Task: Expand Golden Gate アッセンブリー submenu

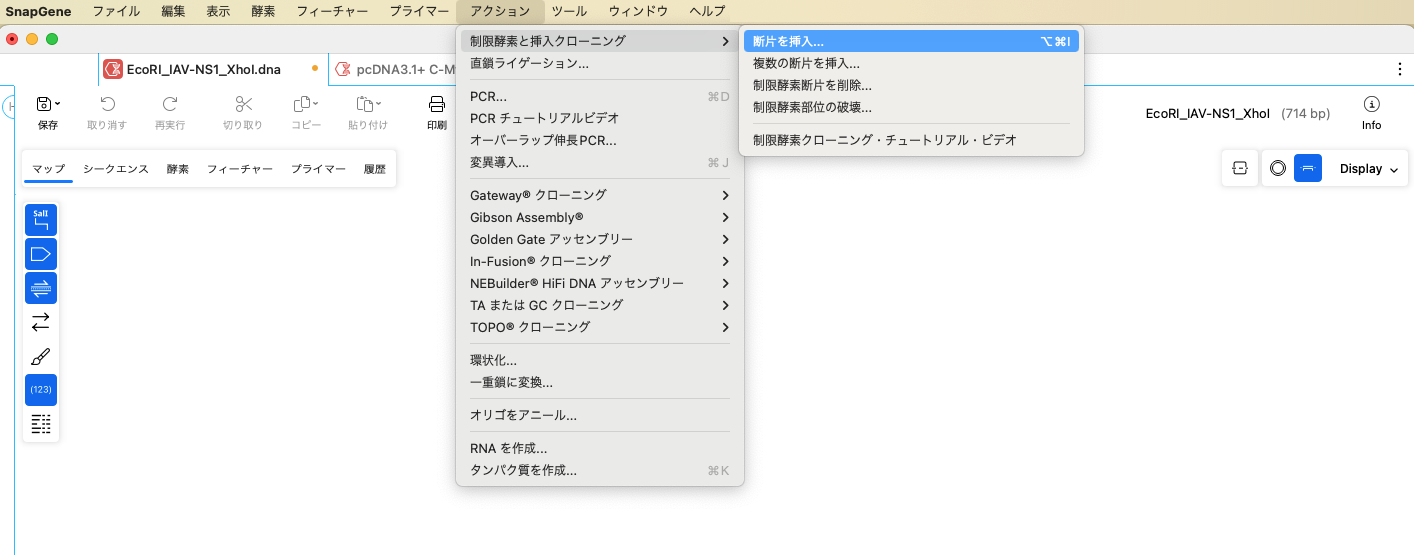Action: click(600, 239)
